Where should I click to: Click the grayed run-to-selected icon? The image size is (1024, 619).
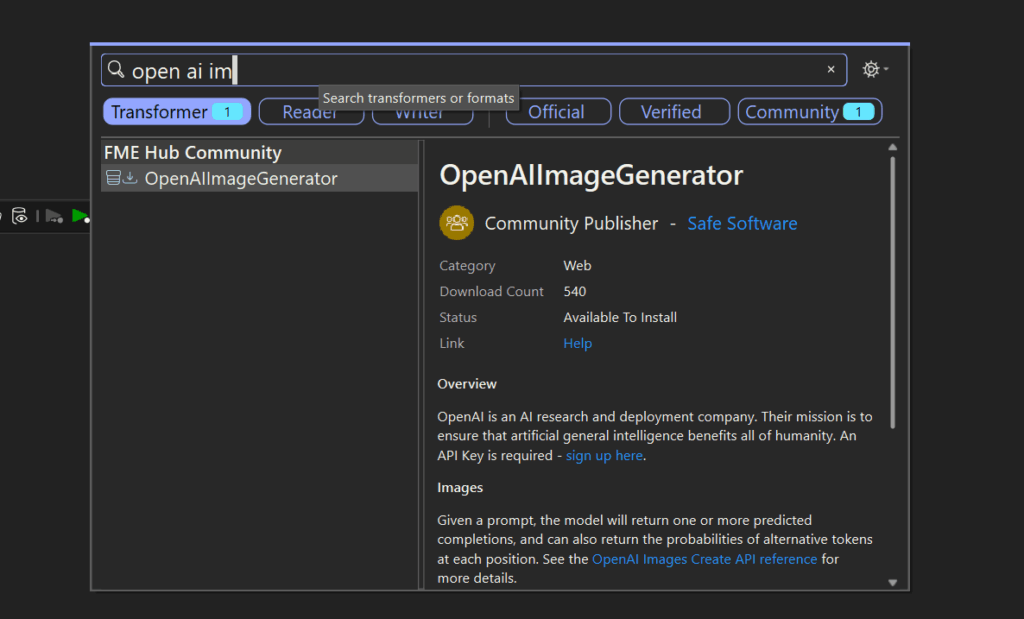[53, 216]
